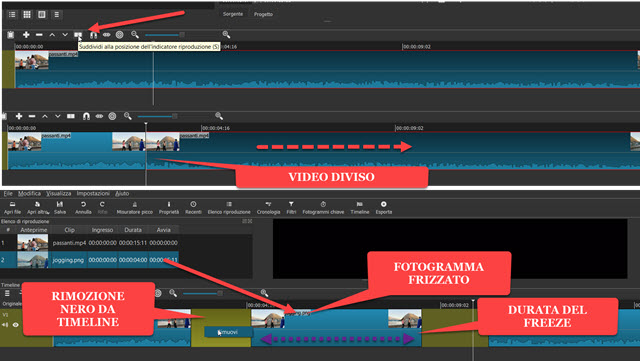640x361 pixels.
Task: Open the Misuratore picco panel
Action: click(135, 207)
